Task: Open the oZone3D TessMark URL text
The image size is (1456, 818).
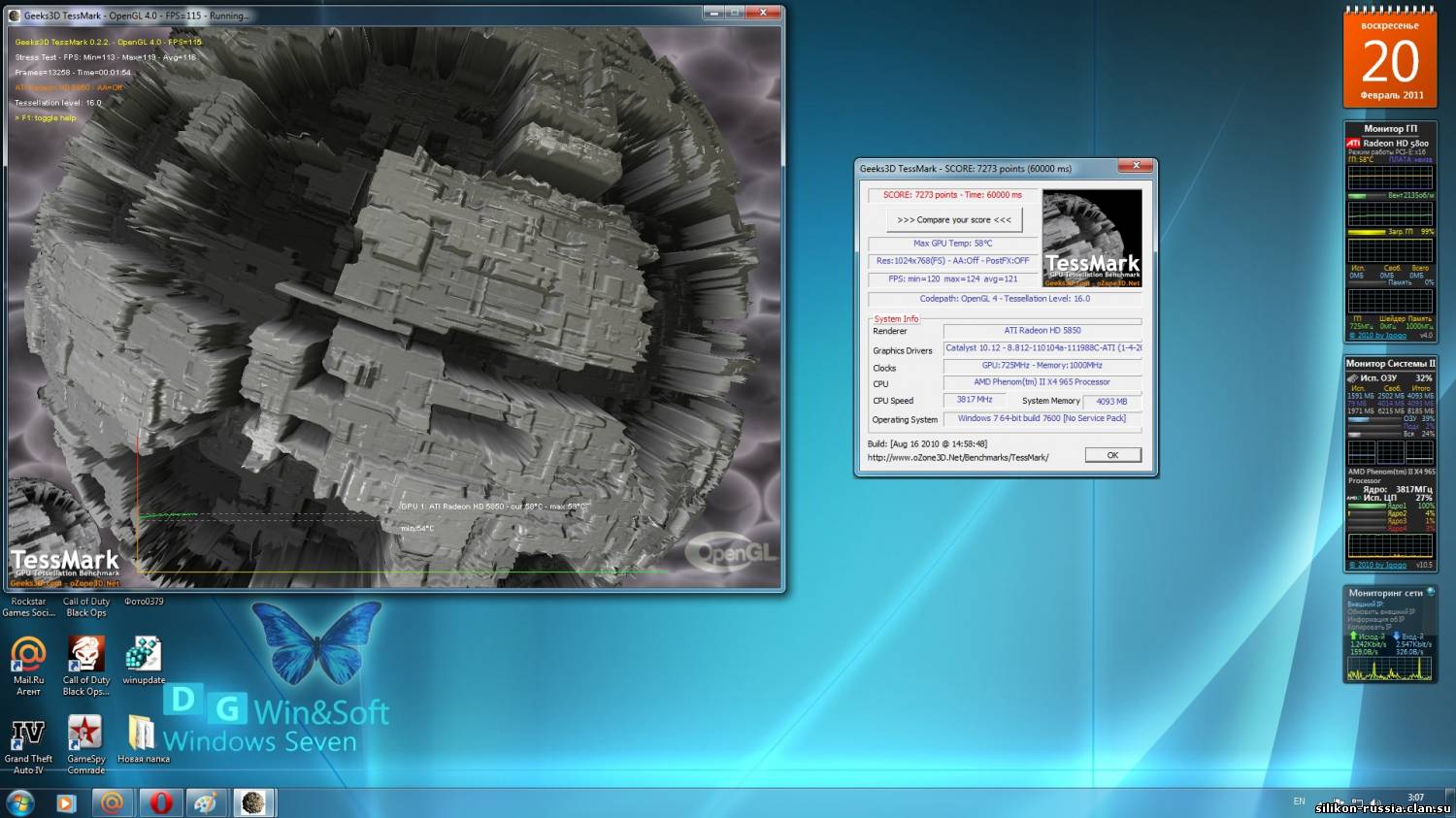Action: point(958,457)
